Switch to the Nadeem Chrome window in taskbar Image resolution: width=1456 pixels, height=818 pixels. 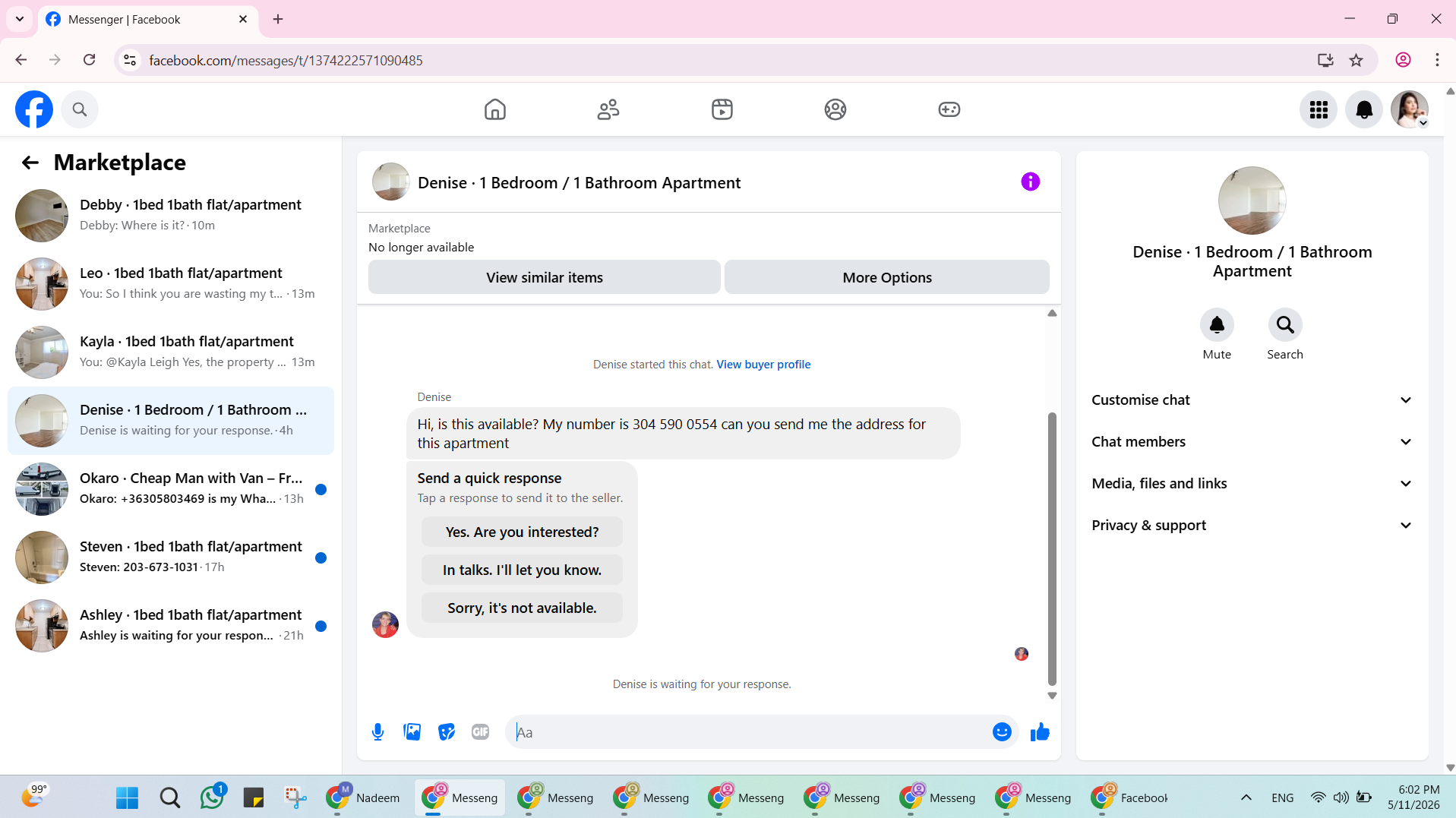pos(365,797)
